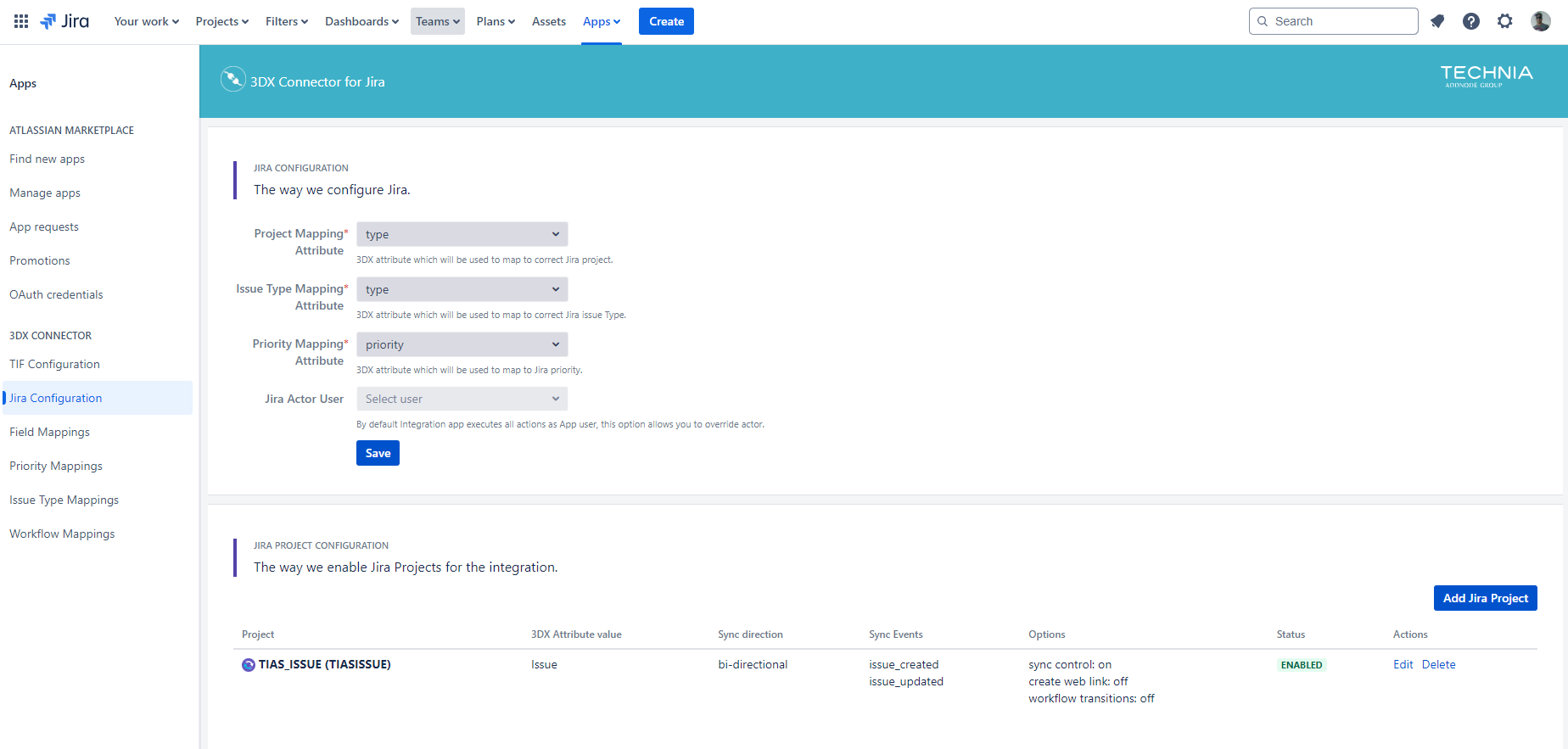Open the settings gear icon
Viewport: 1568px width, 749px height.
tap(1505, 21)
